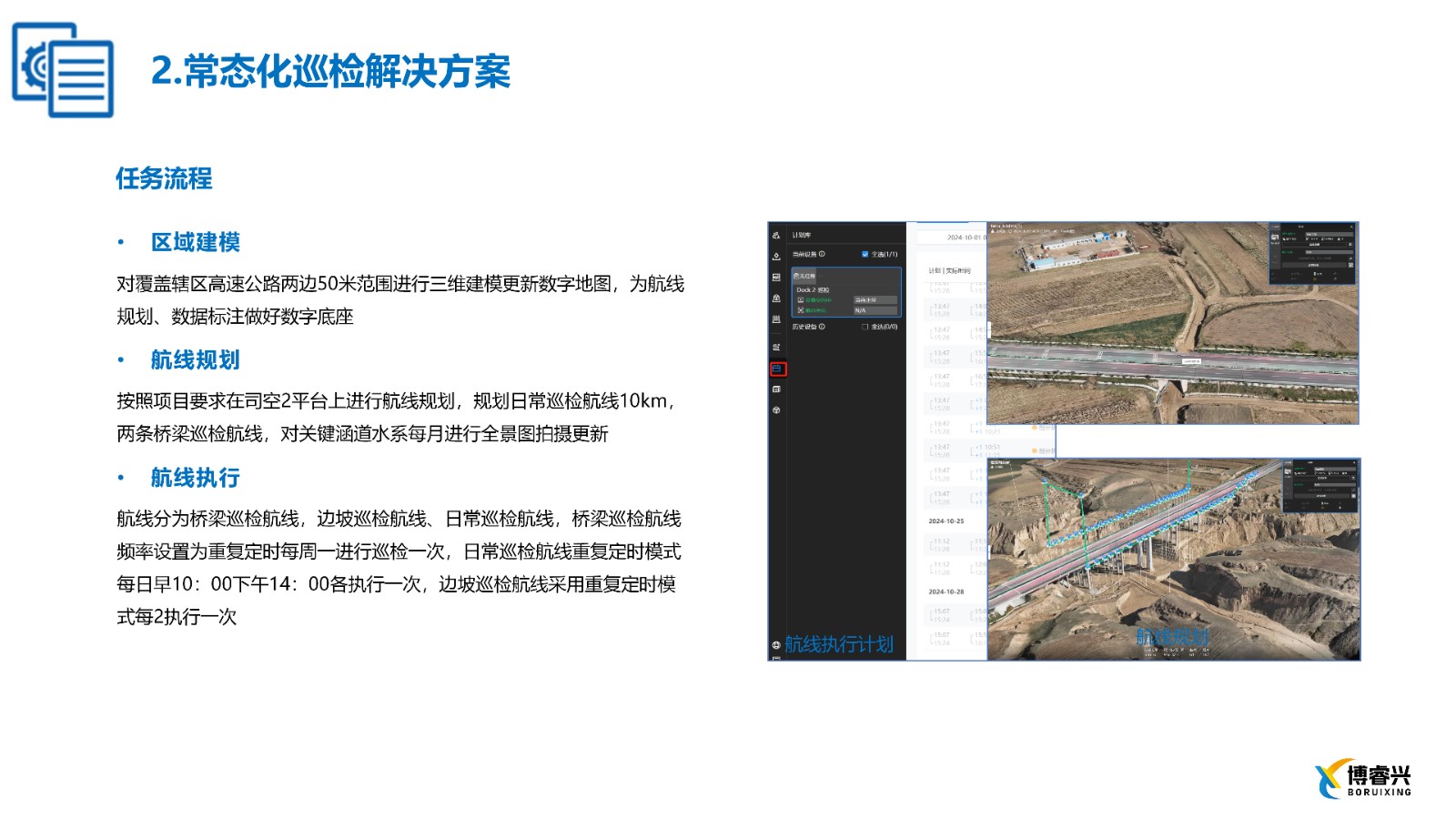Viewport: 1456px width, 819px height.
Task: Click the 2024-10-01 date range field
Action: (966, 238)
